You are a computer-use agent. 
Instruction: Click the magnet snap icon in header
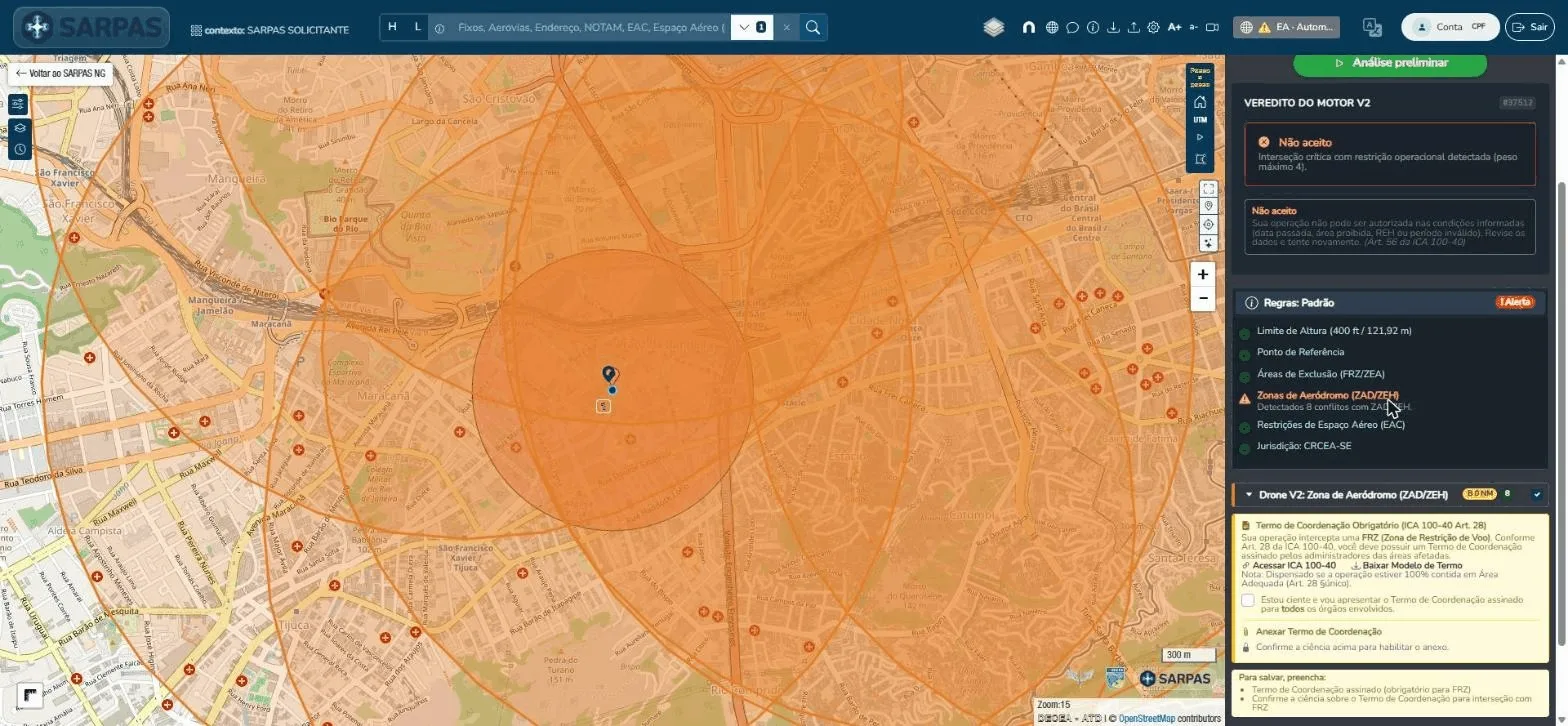(x=1028, y=28)
